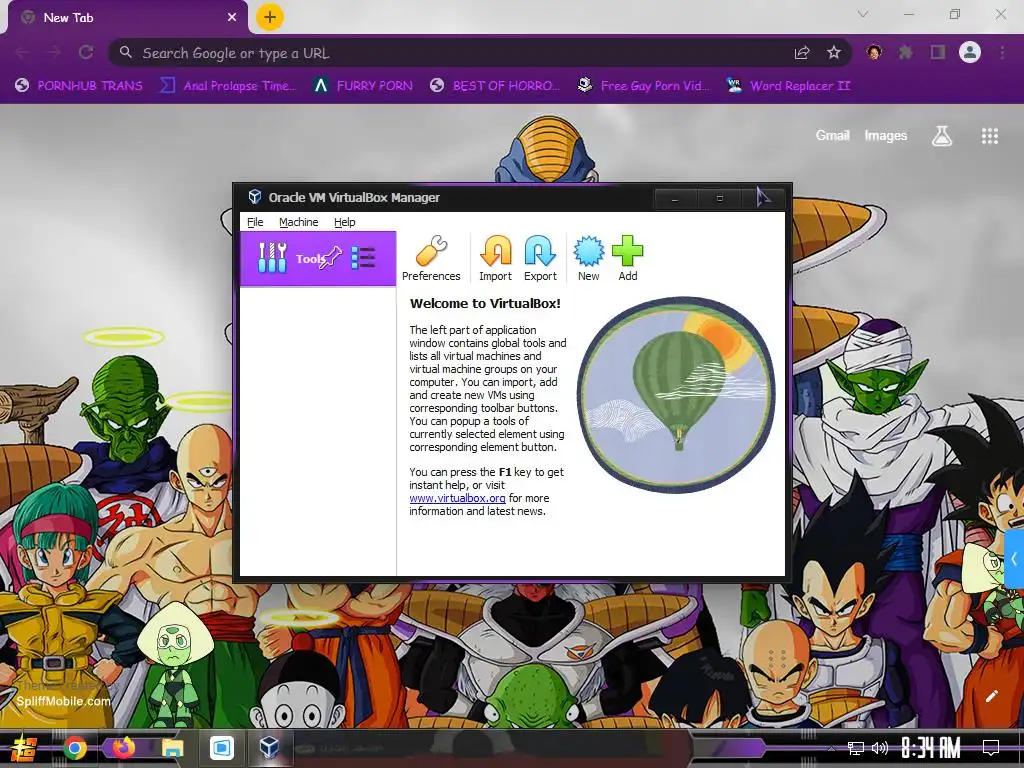Click the share page icon in address bar
Viewport: 1024px width, 768px height.
coord(802,53)
